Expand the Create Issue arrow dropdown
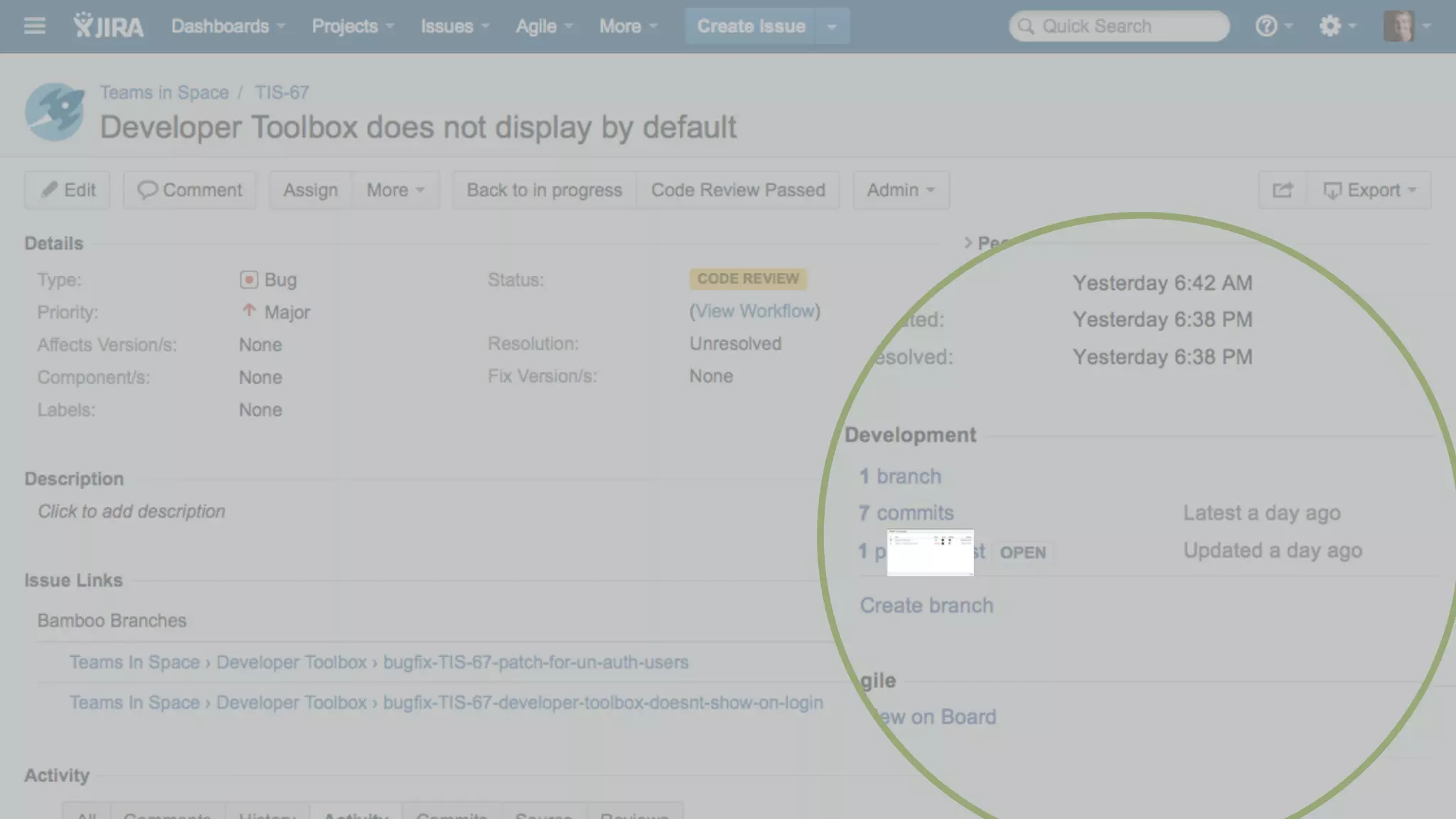 (831, 26)
